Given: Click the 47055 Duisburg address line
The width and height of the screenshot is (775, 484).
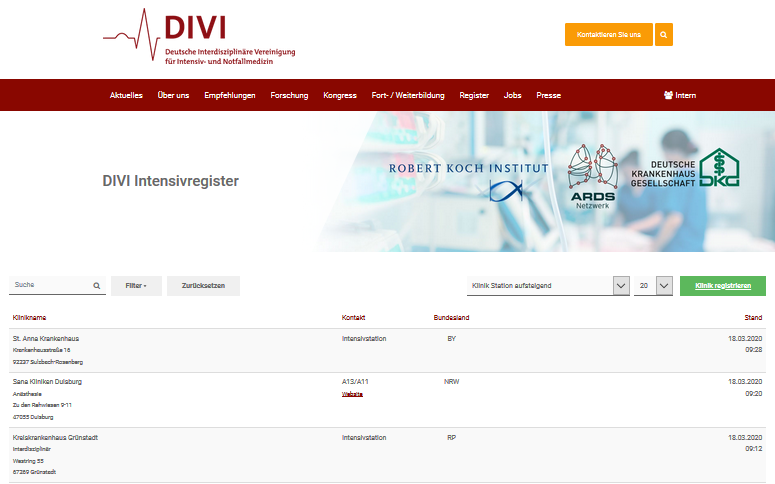Looking at the screenshot, I should pos(33,417).
